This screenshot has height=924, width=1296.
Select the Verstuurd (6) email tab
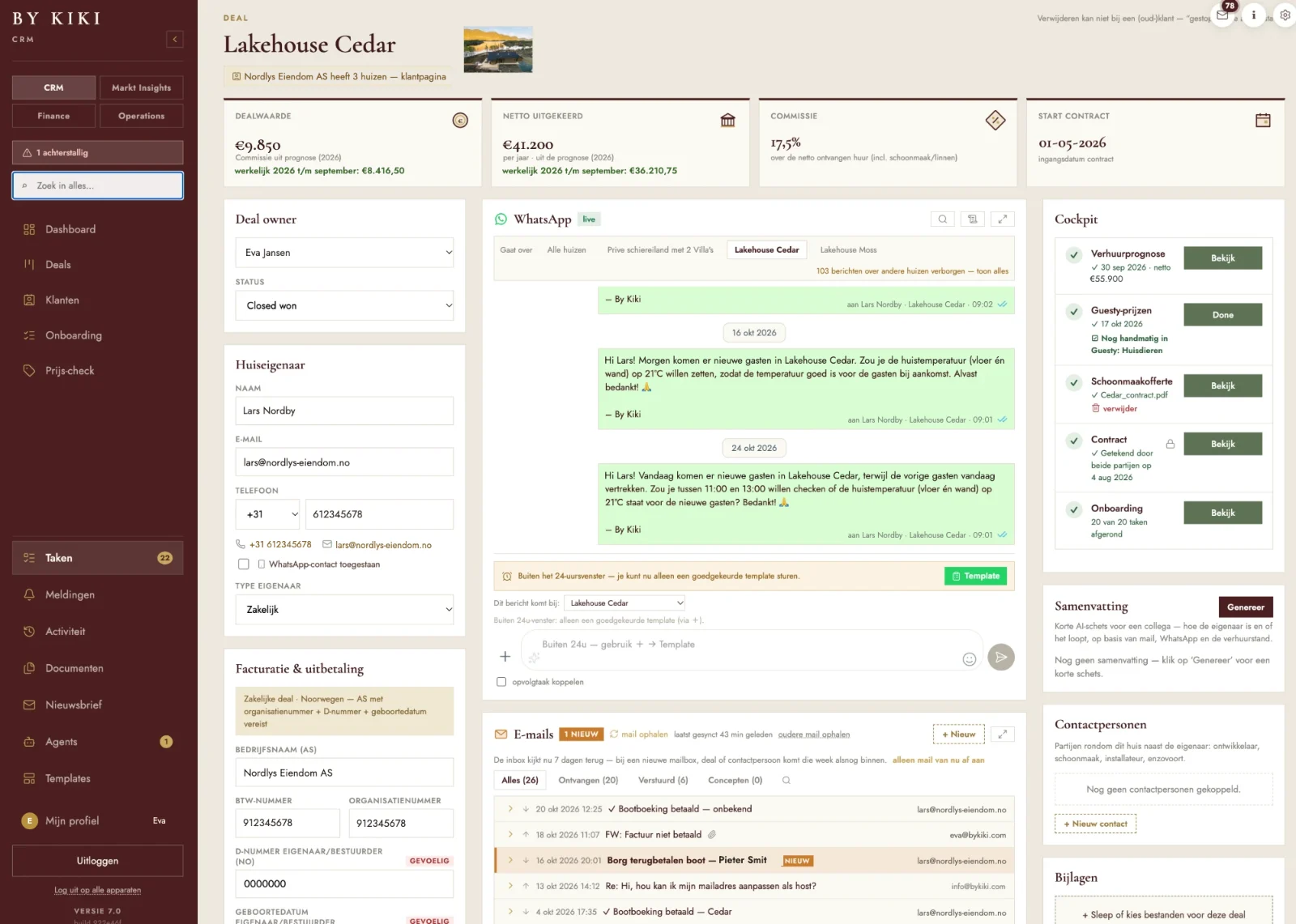coord(663,780)
